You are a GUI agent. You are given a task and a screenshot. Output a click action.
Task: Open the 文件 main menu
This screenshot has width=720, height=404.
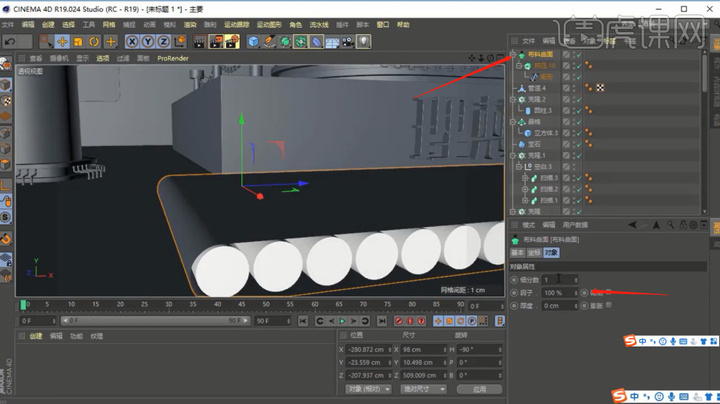pyautogui.click(x=7, y=25)
